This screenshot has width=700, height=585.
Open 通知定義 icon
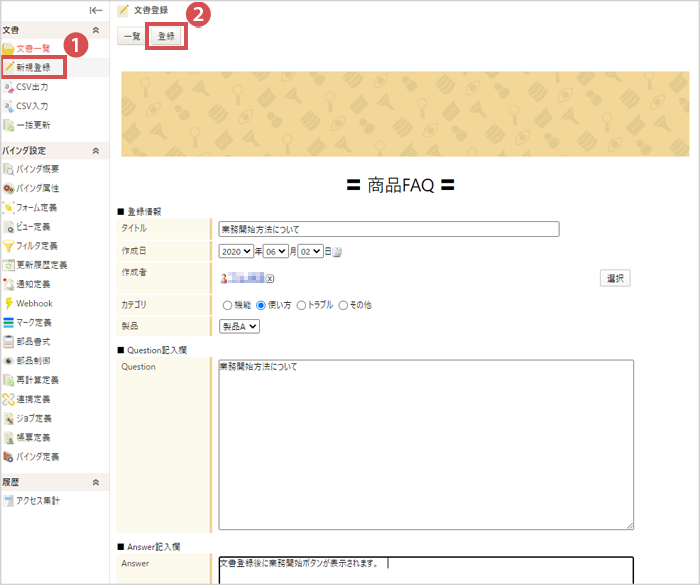(8, 284)
